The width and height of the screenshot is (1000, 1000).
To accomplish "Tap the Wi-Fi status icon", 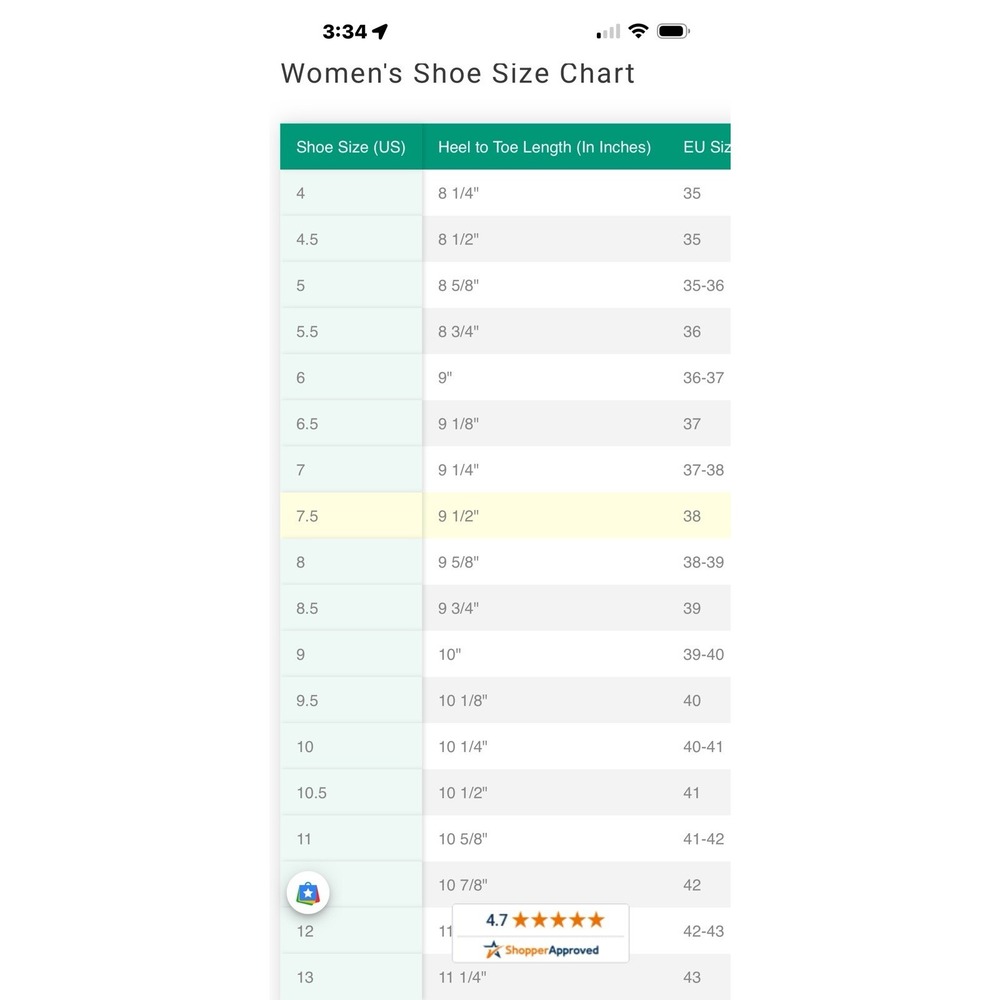I will 638,31.
